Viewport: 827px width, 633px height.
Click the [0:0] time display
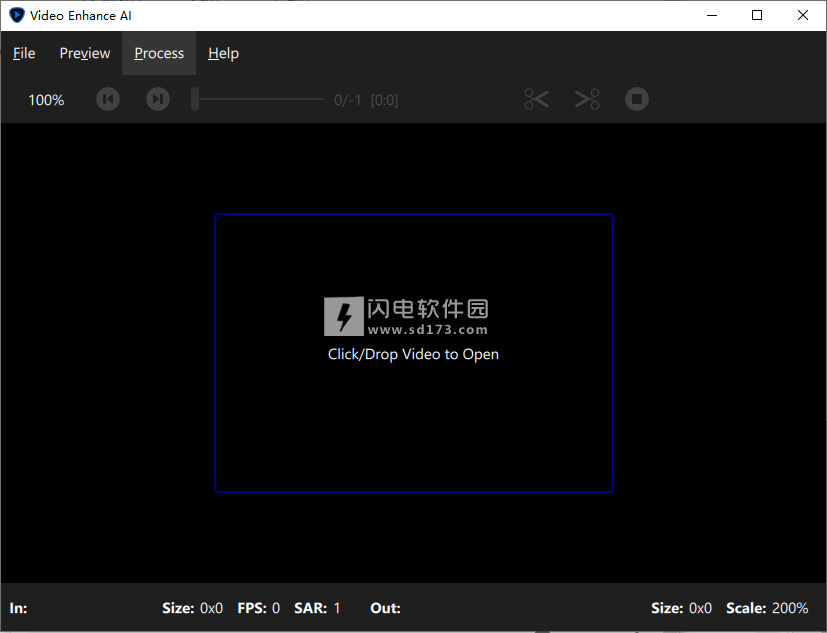click(384, 100)
